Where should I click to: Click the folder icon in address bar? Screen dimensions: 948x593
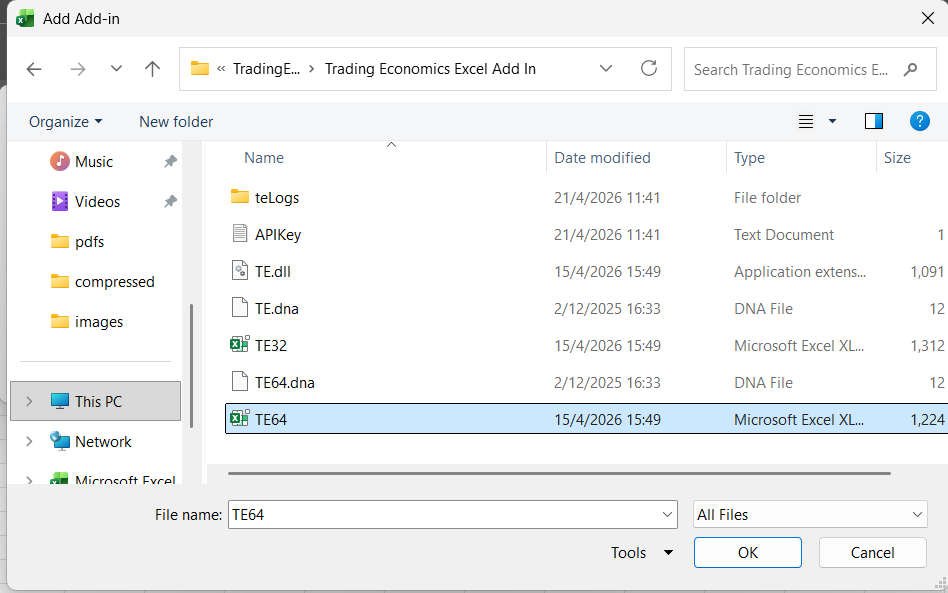coord(200,68)
